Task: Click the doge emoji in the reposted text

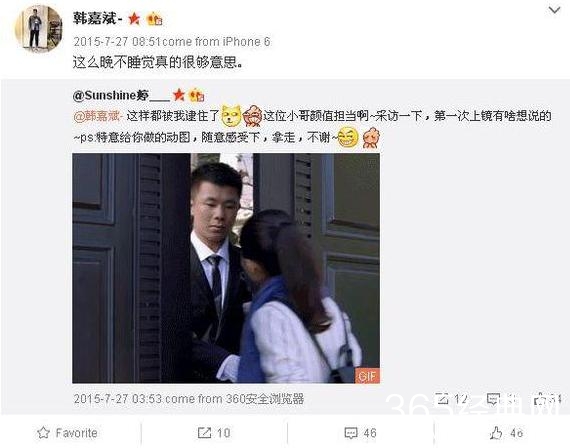Action: [x=232, y=116]
